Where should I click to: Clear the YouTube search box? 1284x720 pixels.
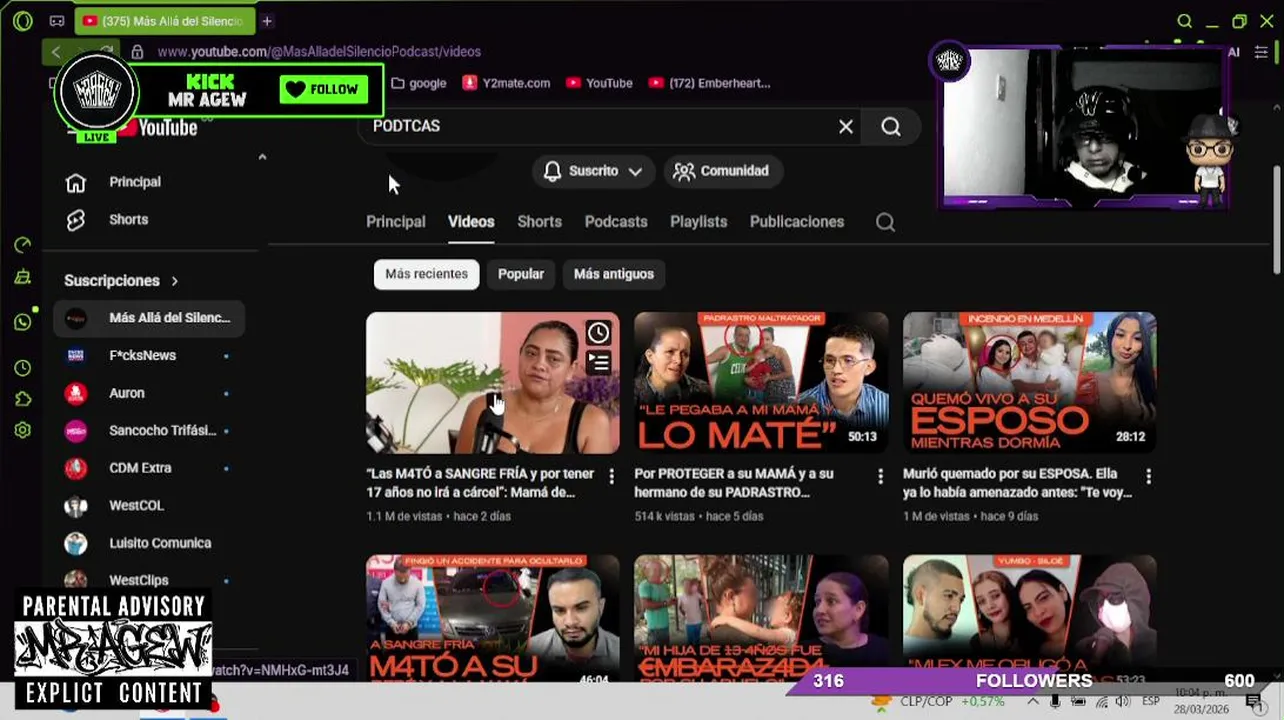coord(846,126)
